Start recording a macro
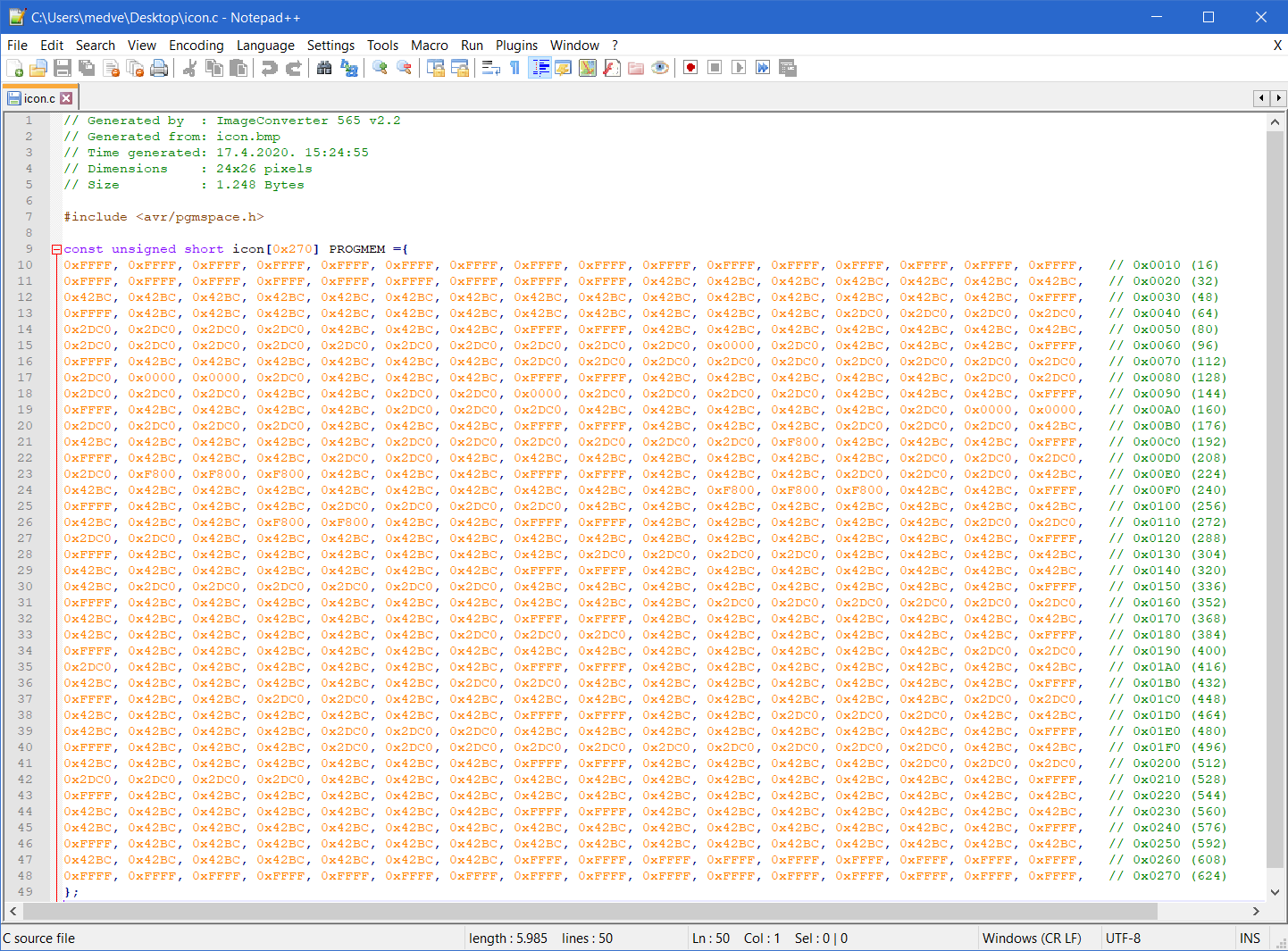Screen dimensions: 1288x951 [x=690, y=67]
